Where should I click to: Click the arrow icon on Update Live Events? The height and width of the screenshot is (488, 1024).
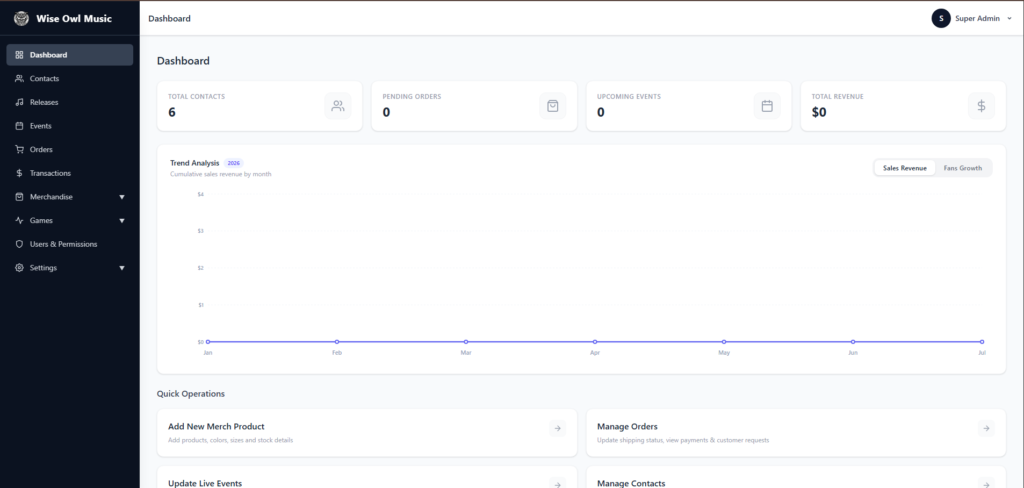[558, 484]
